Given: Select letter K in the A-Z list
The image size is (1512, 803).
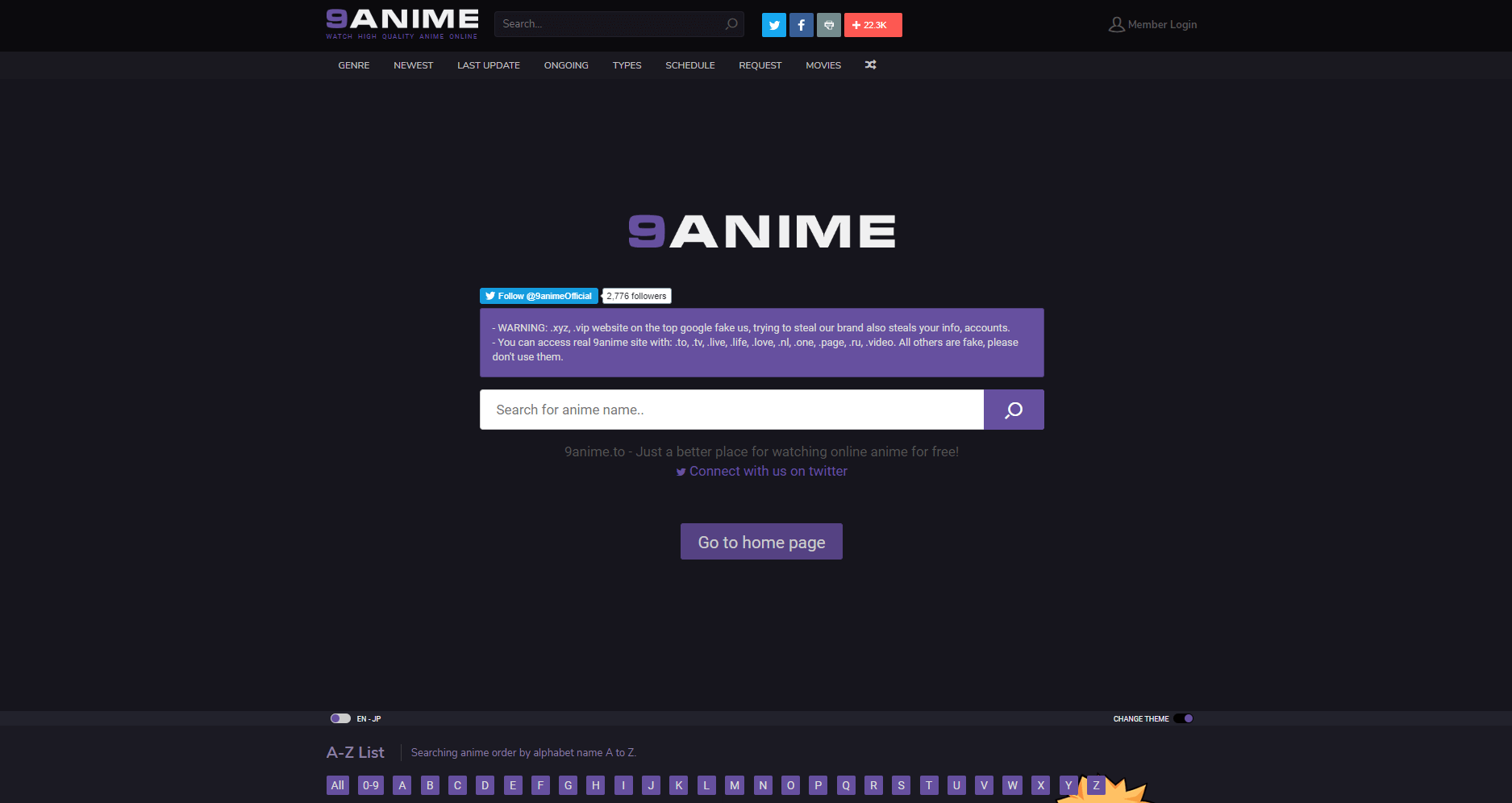Looking at the screenshot, I should pos(678,784).
